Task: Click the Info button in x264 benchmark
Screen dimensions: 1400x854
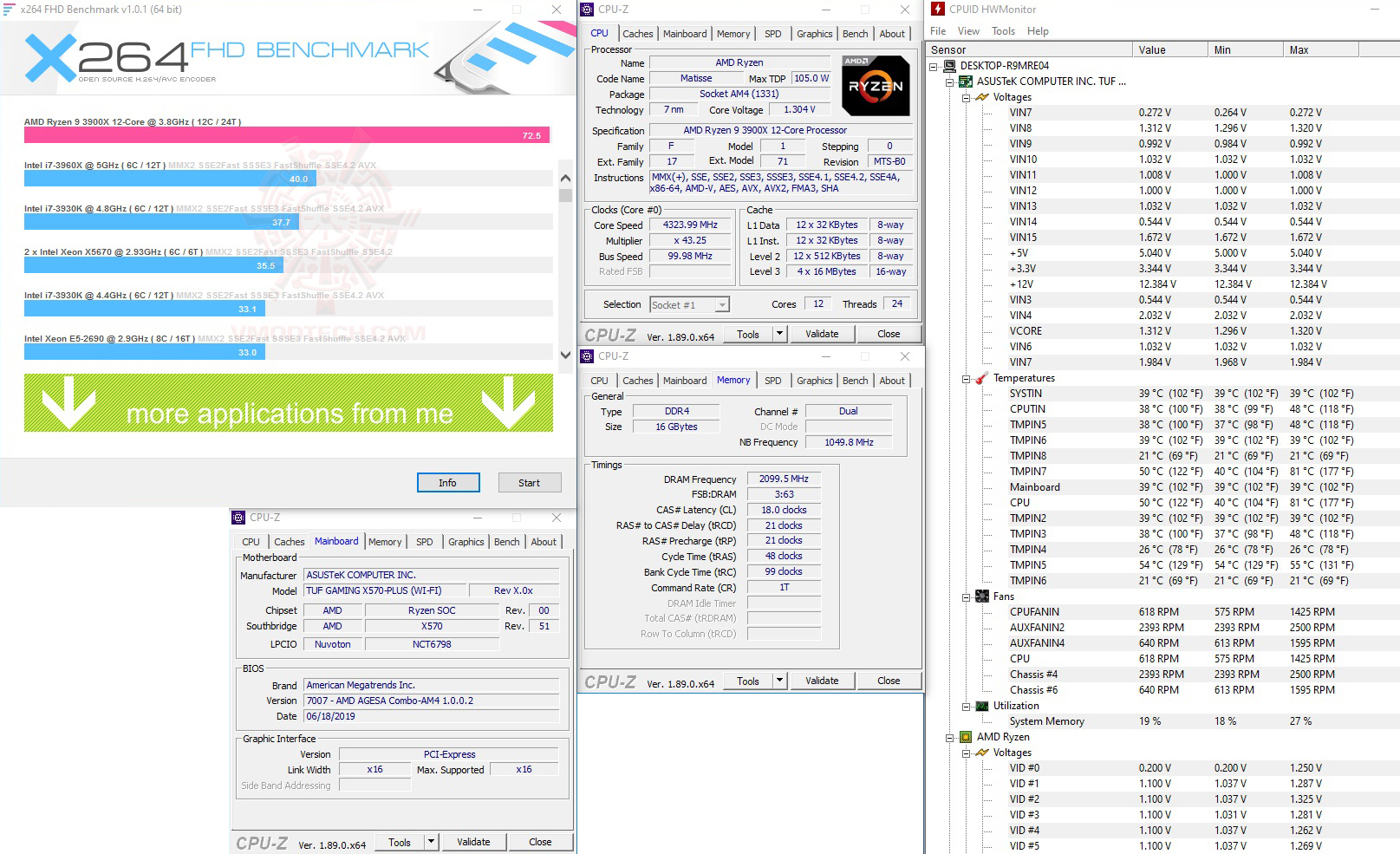Action: (x=447, y=483)
